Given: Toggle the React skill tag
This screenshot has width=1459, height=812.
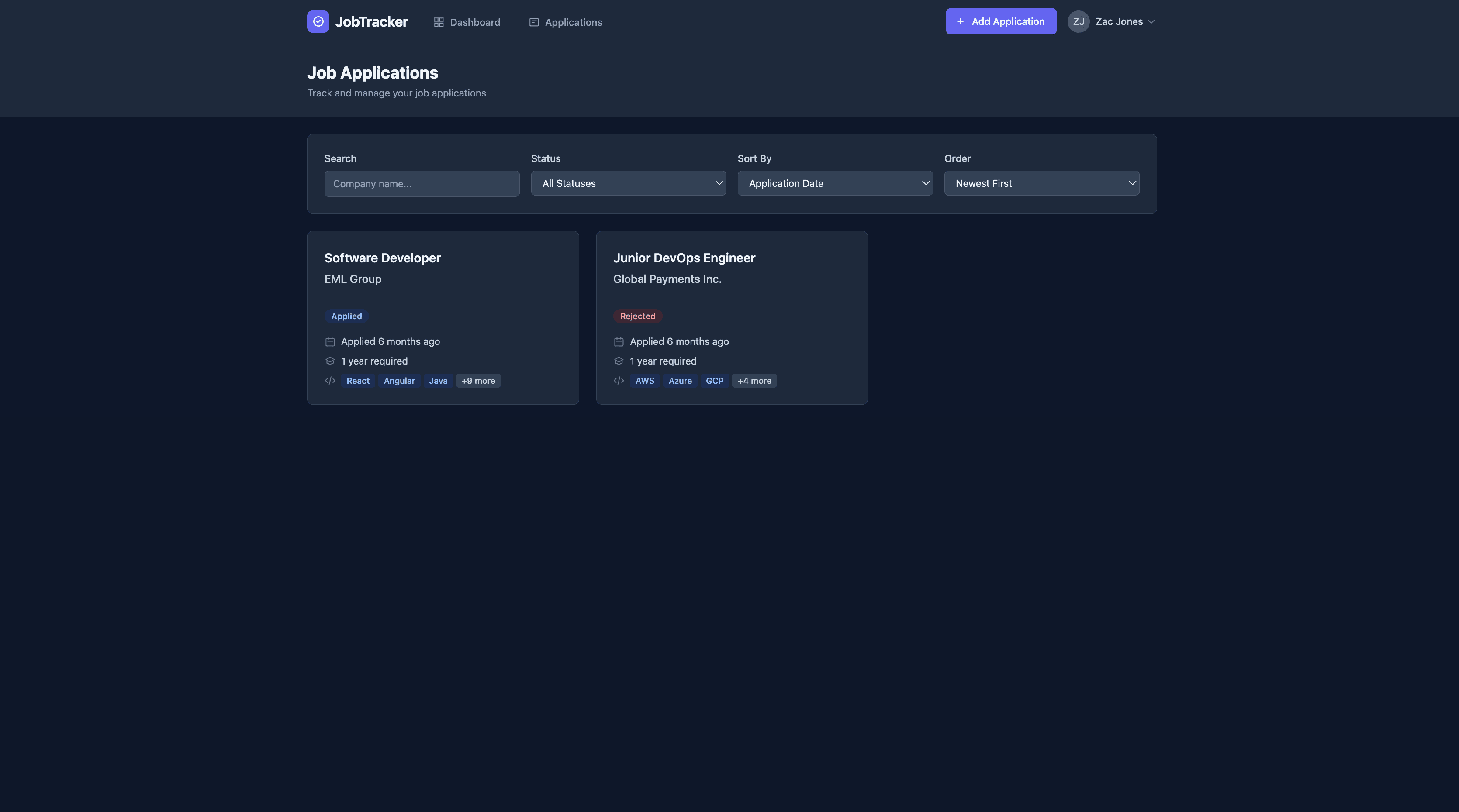Looking at the screenshot, I should (357, 381).
